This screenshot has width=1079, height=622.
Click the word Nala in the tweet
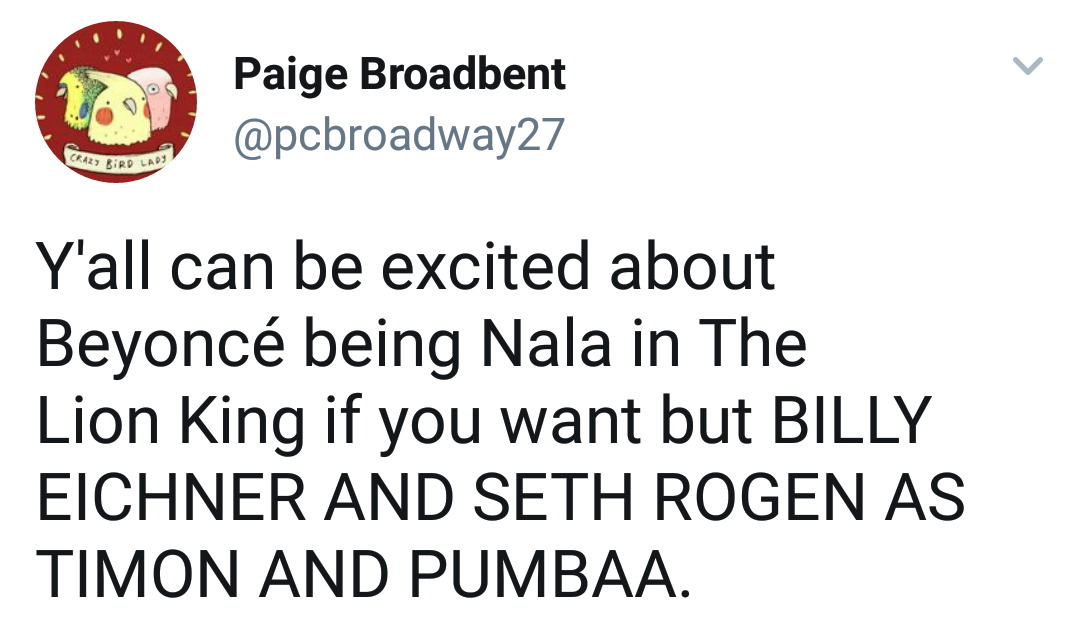click(x=546, y=343)
